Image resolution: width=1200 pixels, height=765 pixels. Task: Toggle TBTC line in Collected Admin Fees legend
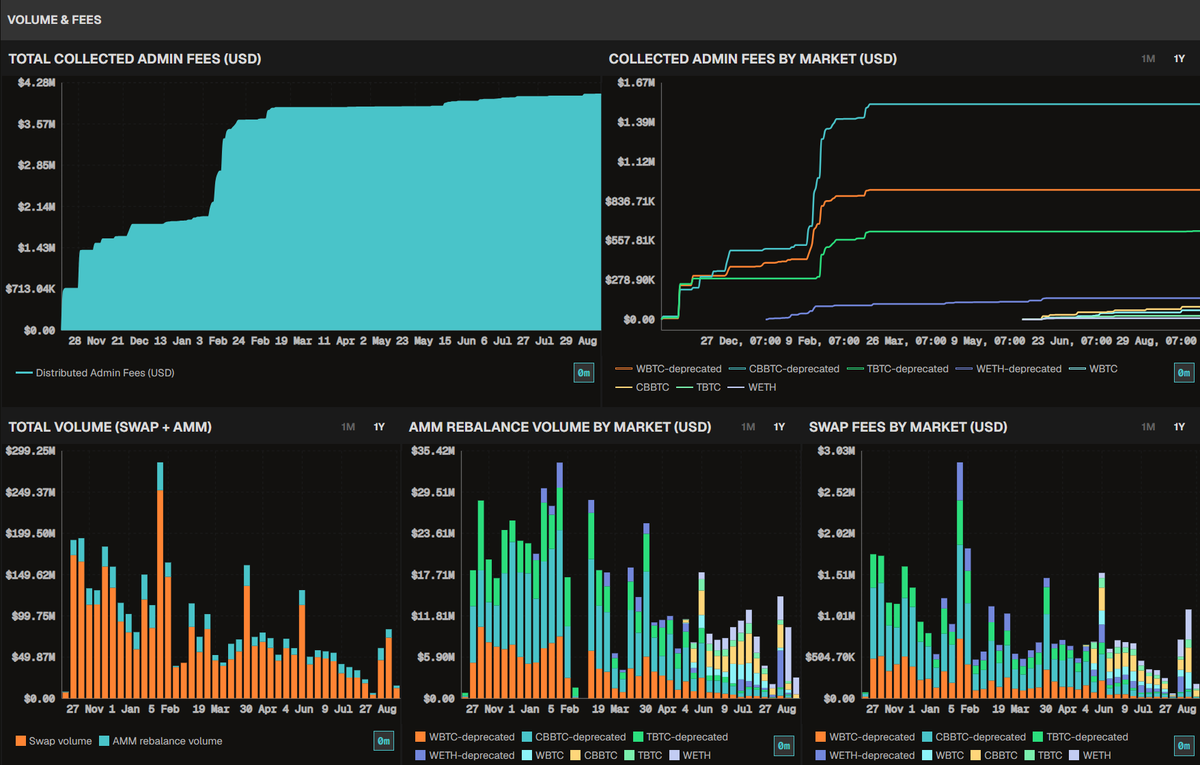[x=699, y=386]
